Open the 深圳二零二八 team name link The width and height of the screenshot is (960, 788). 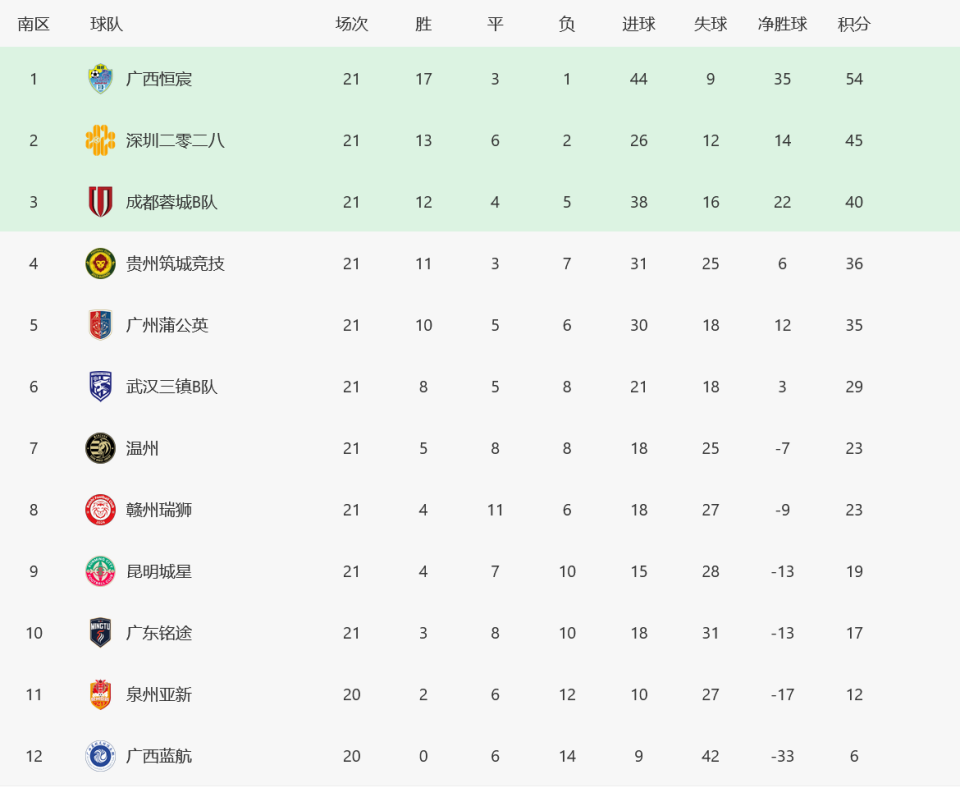(x=175, y=141)
